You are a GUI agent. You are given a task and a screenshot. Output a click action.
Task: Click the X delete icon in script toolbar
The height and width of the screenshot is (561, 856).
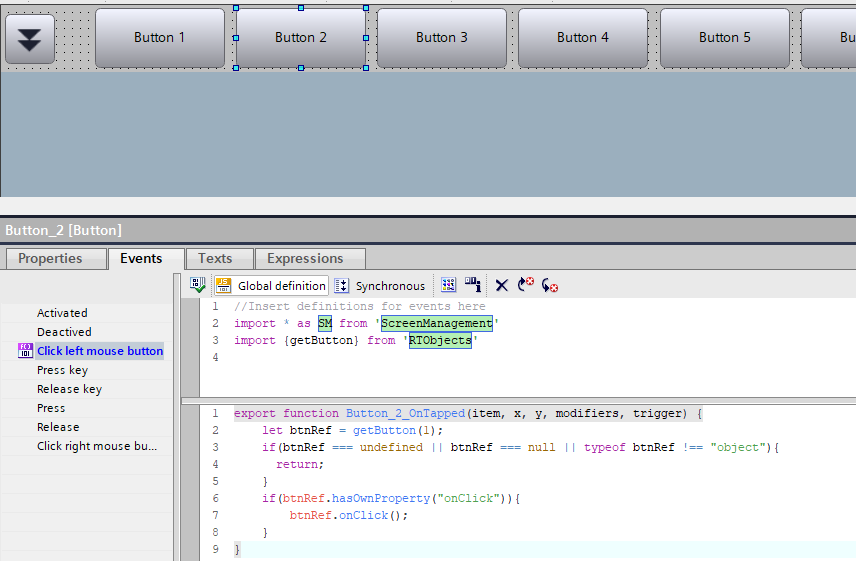(501, 285)
